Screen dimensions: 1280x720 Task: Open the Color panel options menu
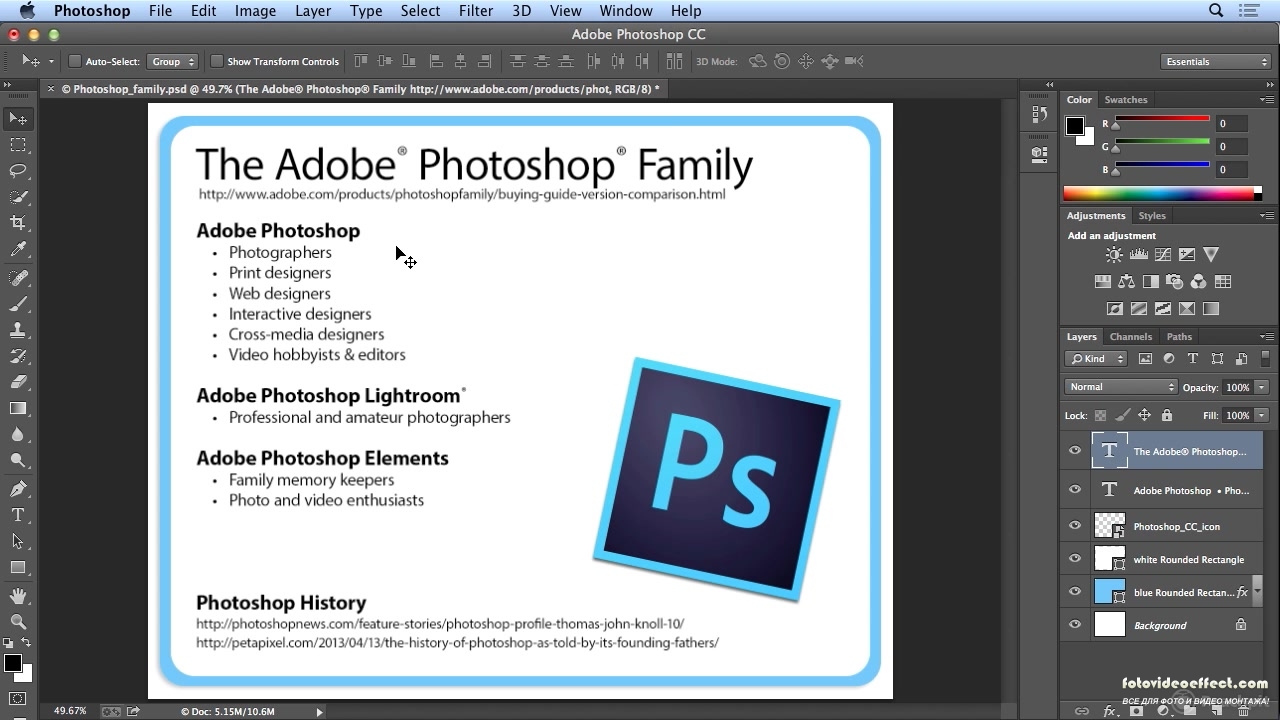click(1268, 100)
